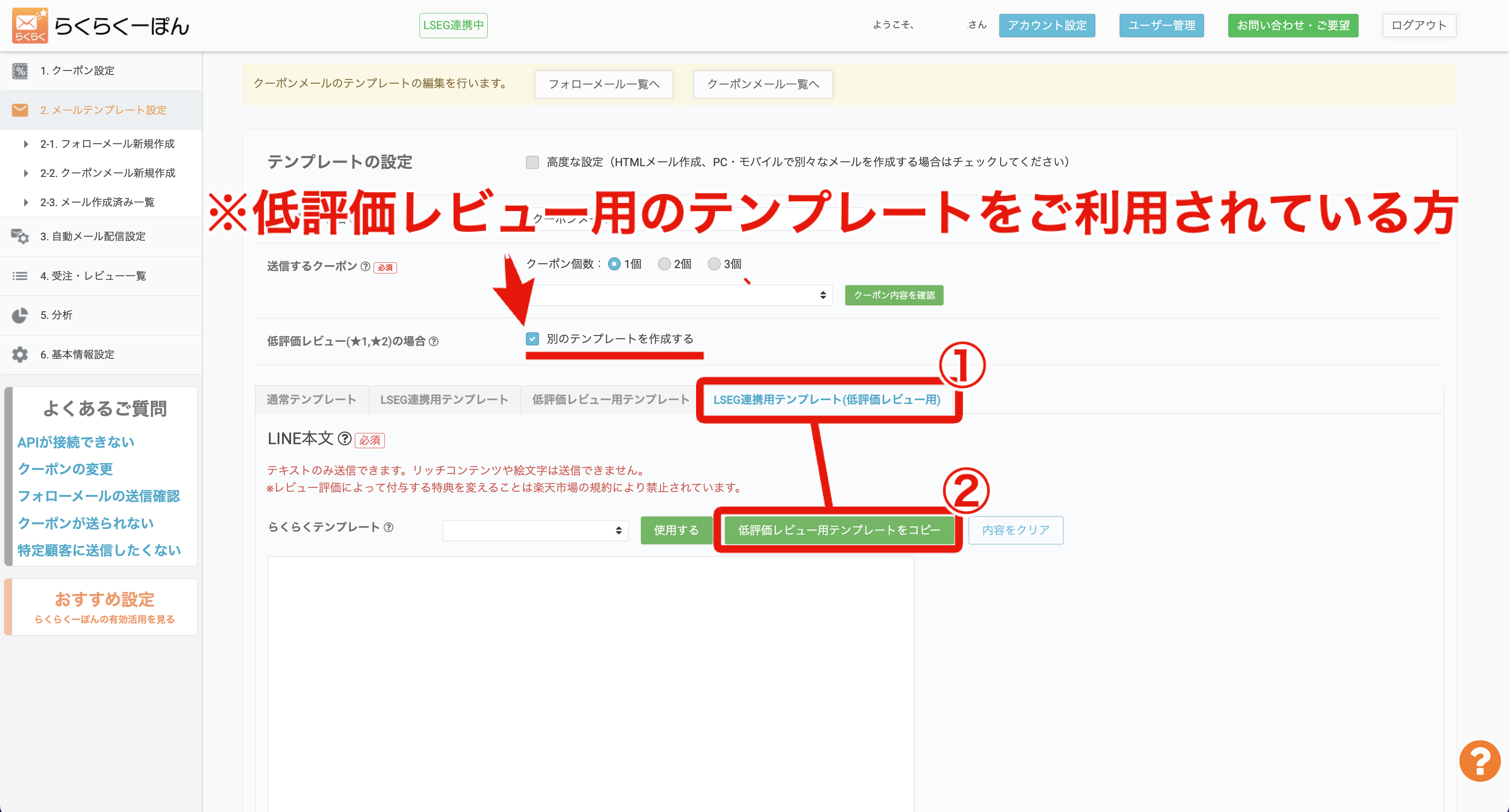Image resolution: width=1509 pixels, height=812 pixels.
Task: Click the mail template envelope icon
Action: [x=20, y=110]
